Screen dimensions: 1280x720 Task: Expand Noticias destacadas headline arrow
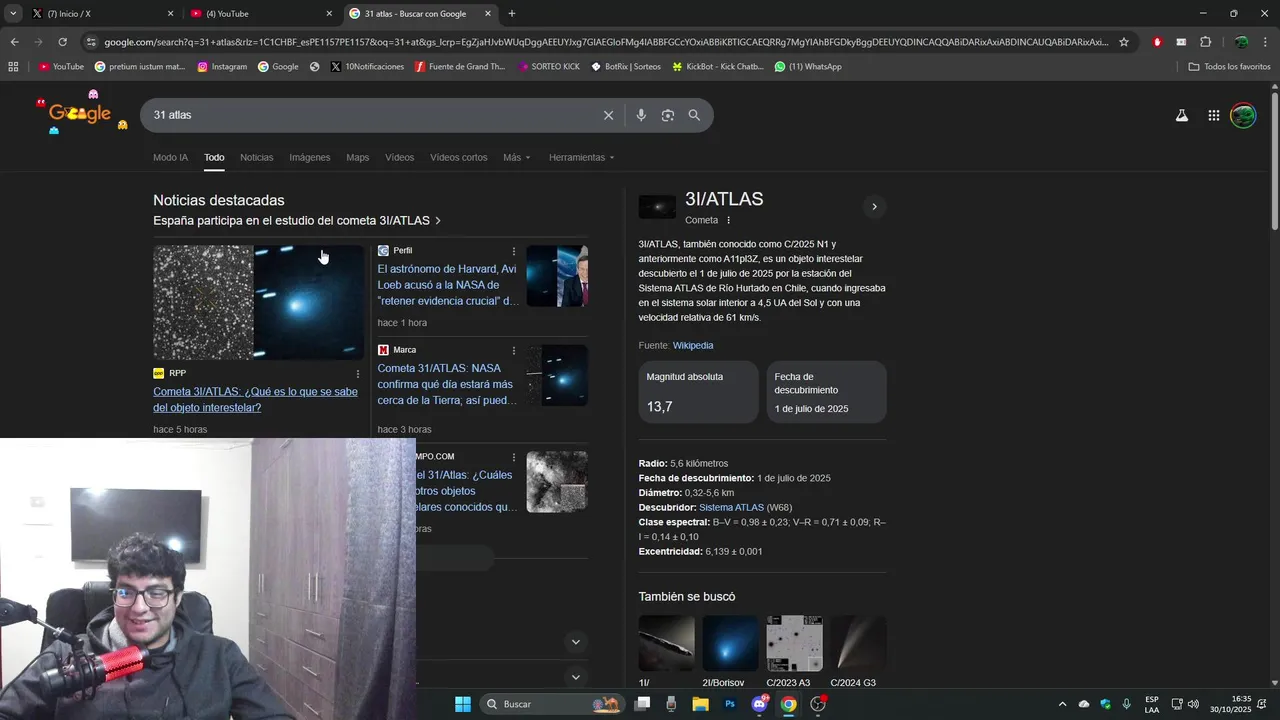click(438, 221)
